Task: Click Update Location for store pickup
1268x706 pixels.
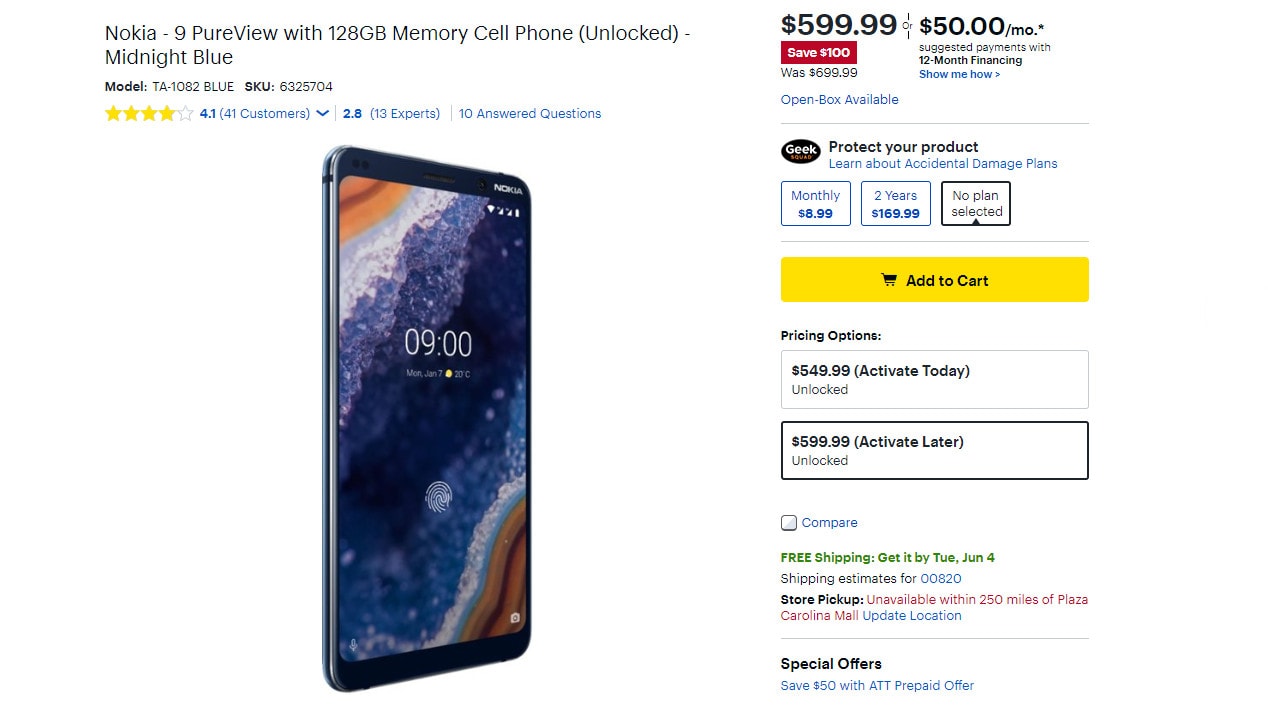Action: click(912, 616)
